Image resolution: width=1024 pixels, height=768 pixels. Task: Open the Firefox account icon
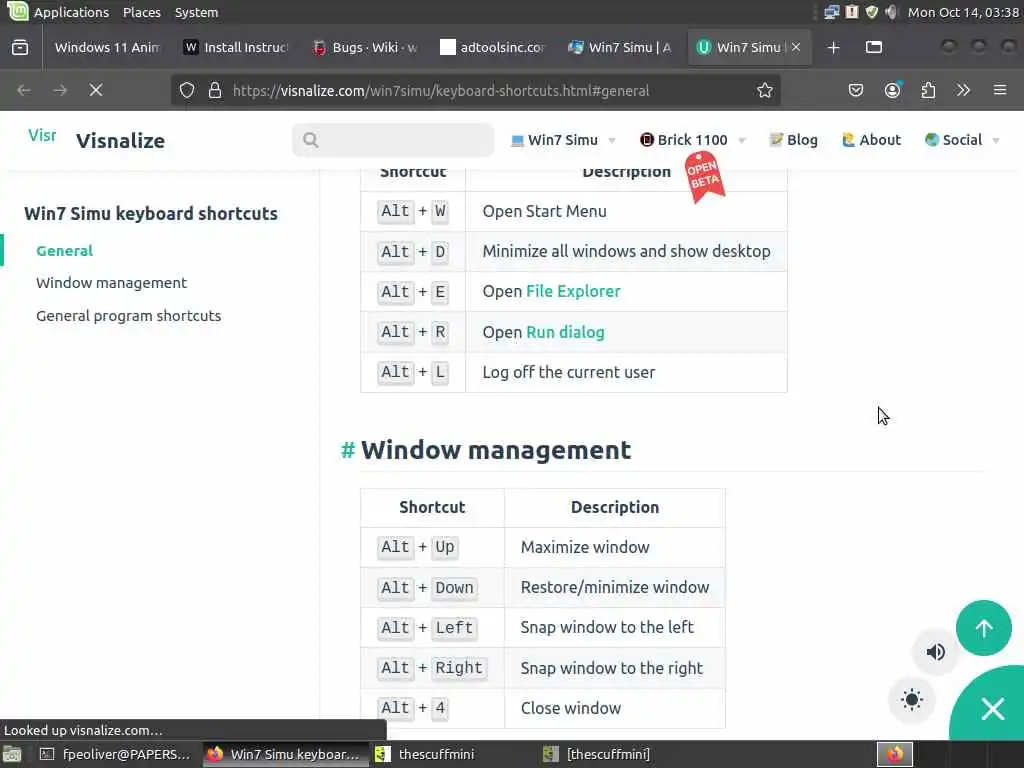(893, 90)
